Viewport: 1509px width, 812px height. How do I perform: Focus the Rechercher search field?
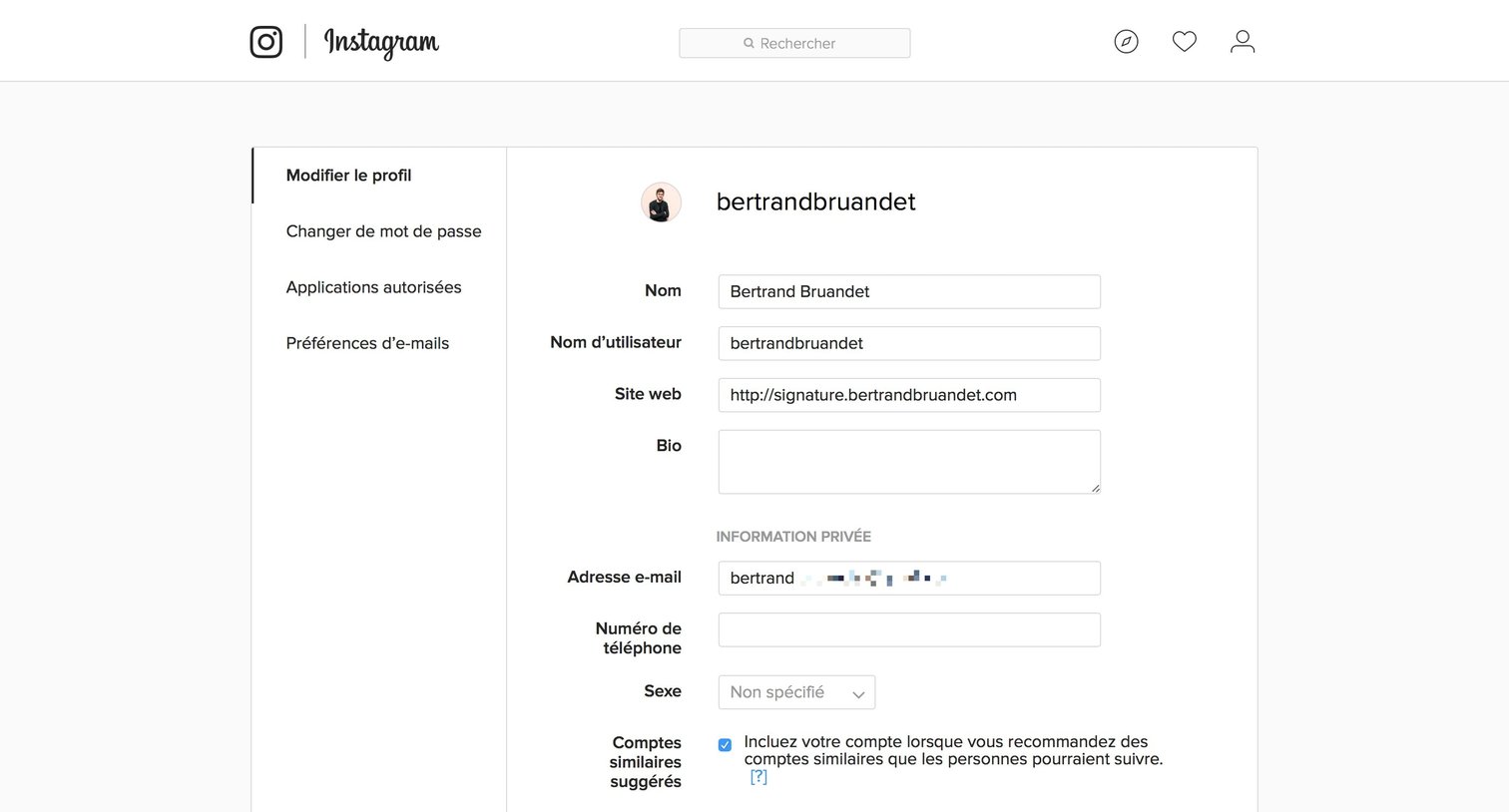pos(794,43)
